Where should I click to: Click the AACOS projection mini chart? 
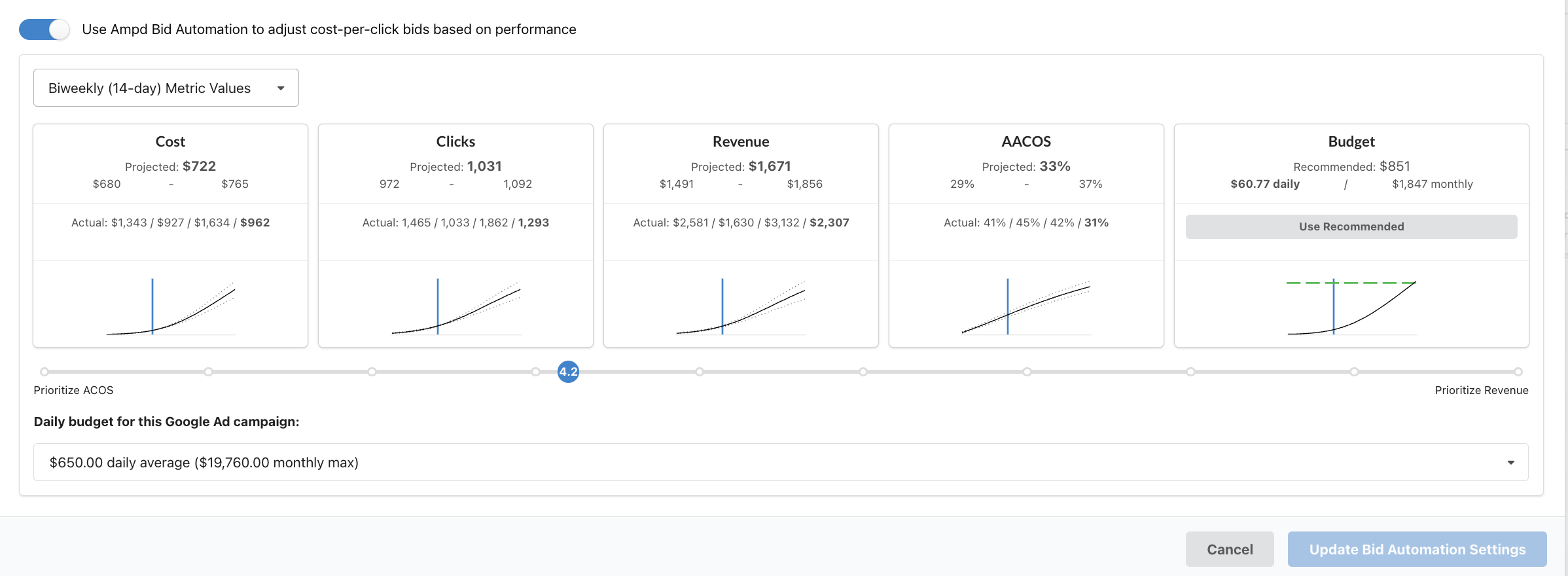coord(1025,304)
